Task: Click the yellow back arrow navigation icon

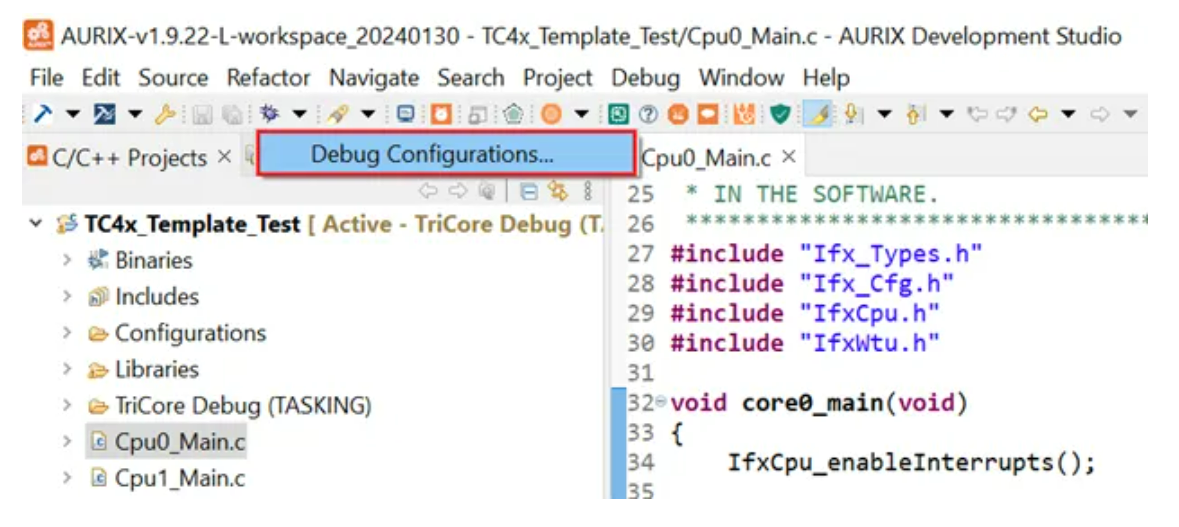Action: tap(1037, 115)
